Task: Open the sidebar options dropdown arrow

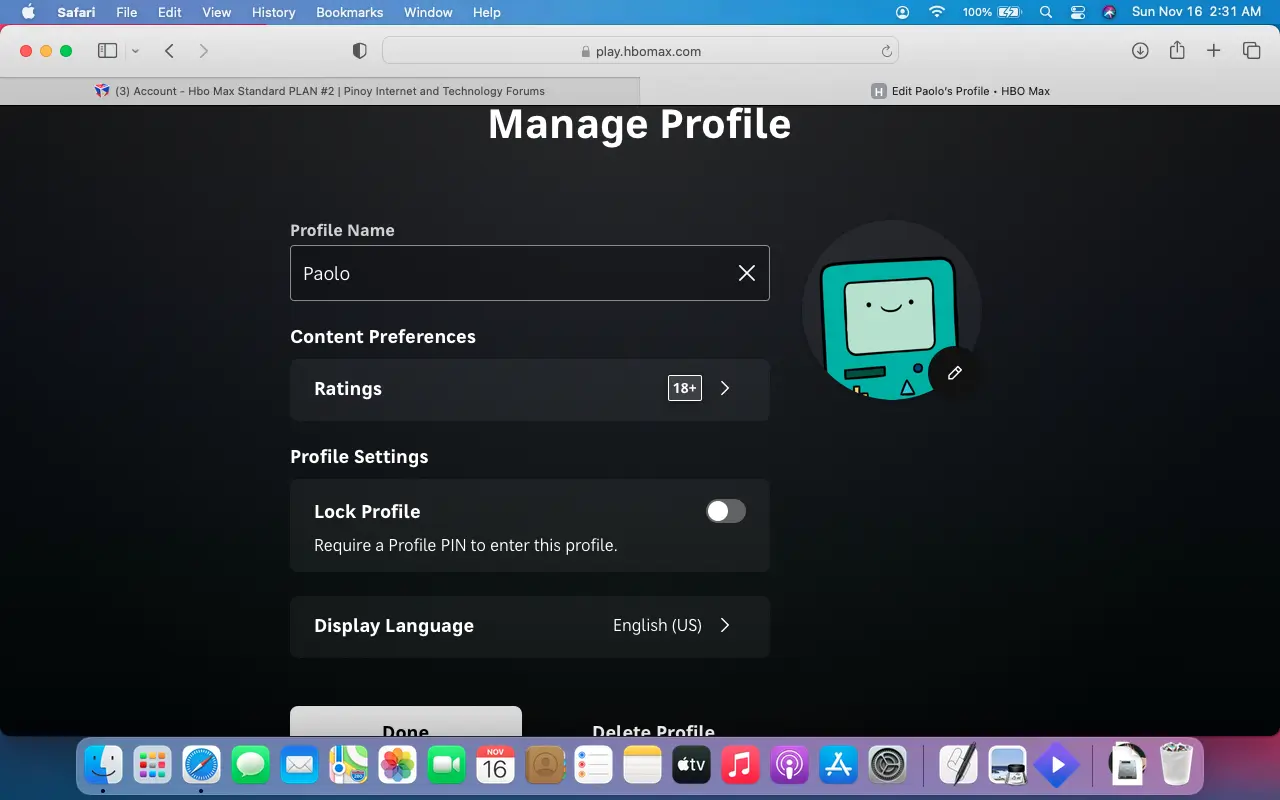Action: (136, 51)
